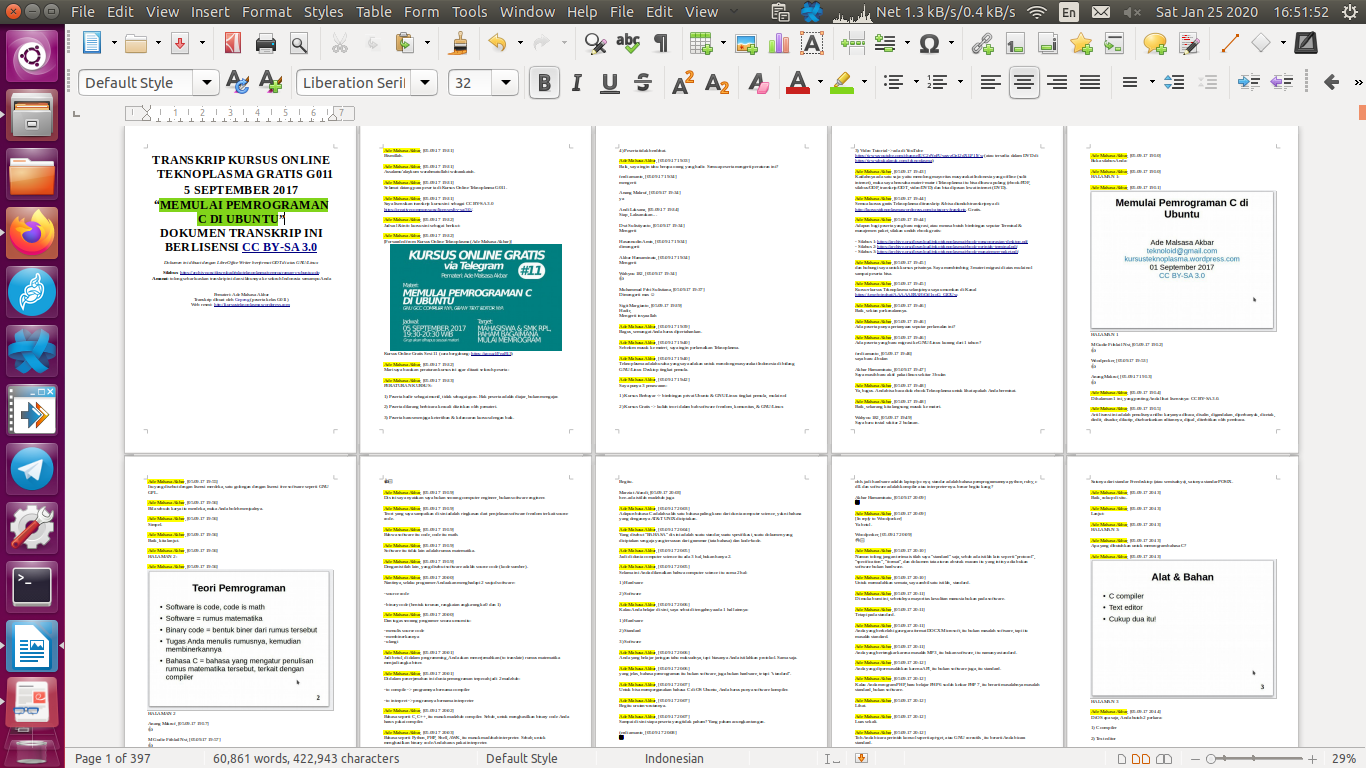This screenshot has width=1366, height=768.
Task: Click the 29% zoom percentage
Action: [x=1343, y=758]
